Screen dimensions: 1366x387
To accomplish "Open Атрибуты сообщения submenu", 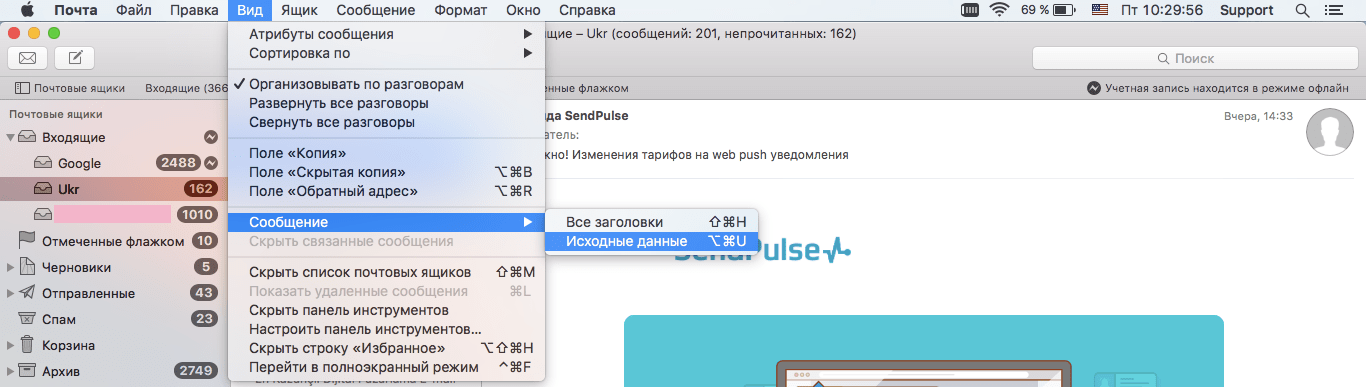I will 388,34.
